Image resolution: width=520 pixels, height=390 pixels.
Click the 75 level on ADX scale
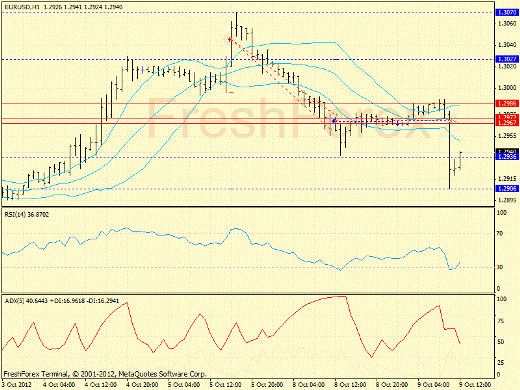500,321
